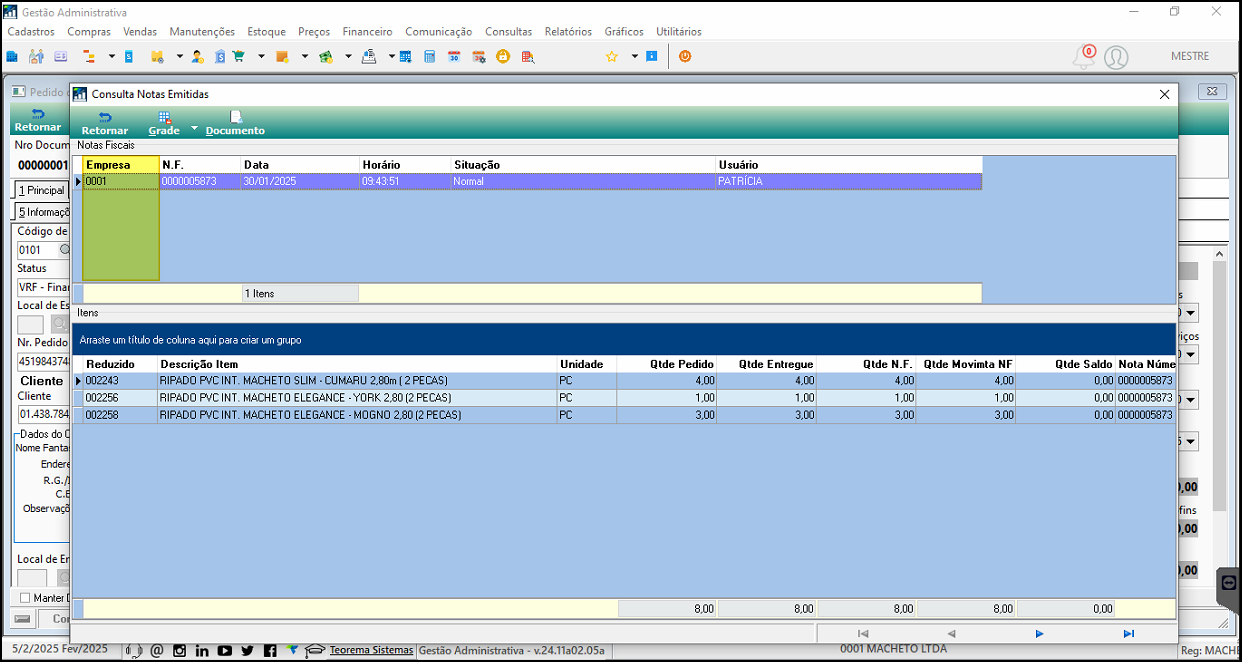This screenshot has height=662, width=1242.
Task: Expand the favorites star dropdown arrow
Action: coord(635,56)
